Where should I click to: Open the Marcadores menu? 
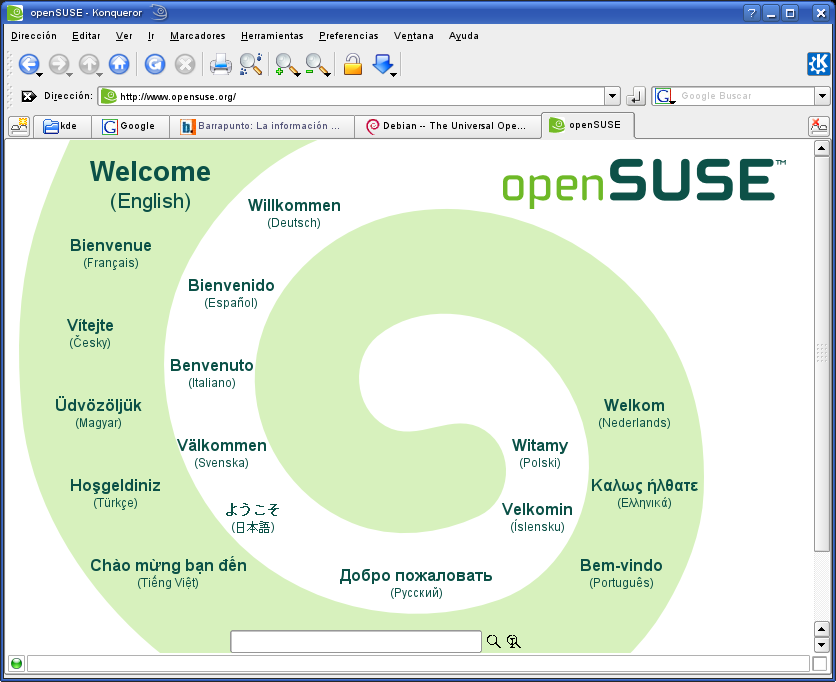(x=197, y=35)
